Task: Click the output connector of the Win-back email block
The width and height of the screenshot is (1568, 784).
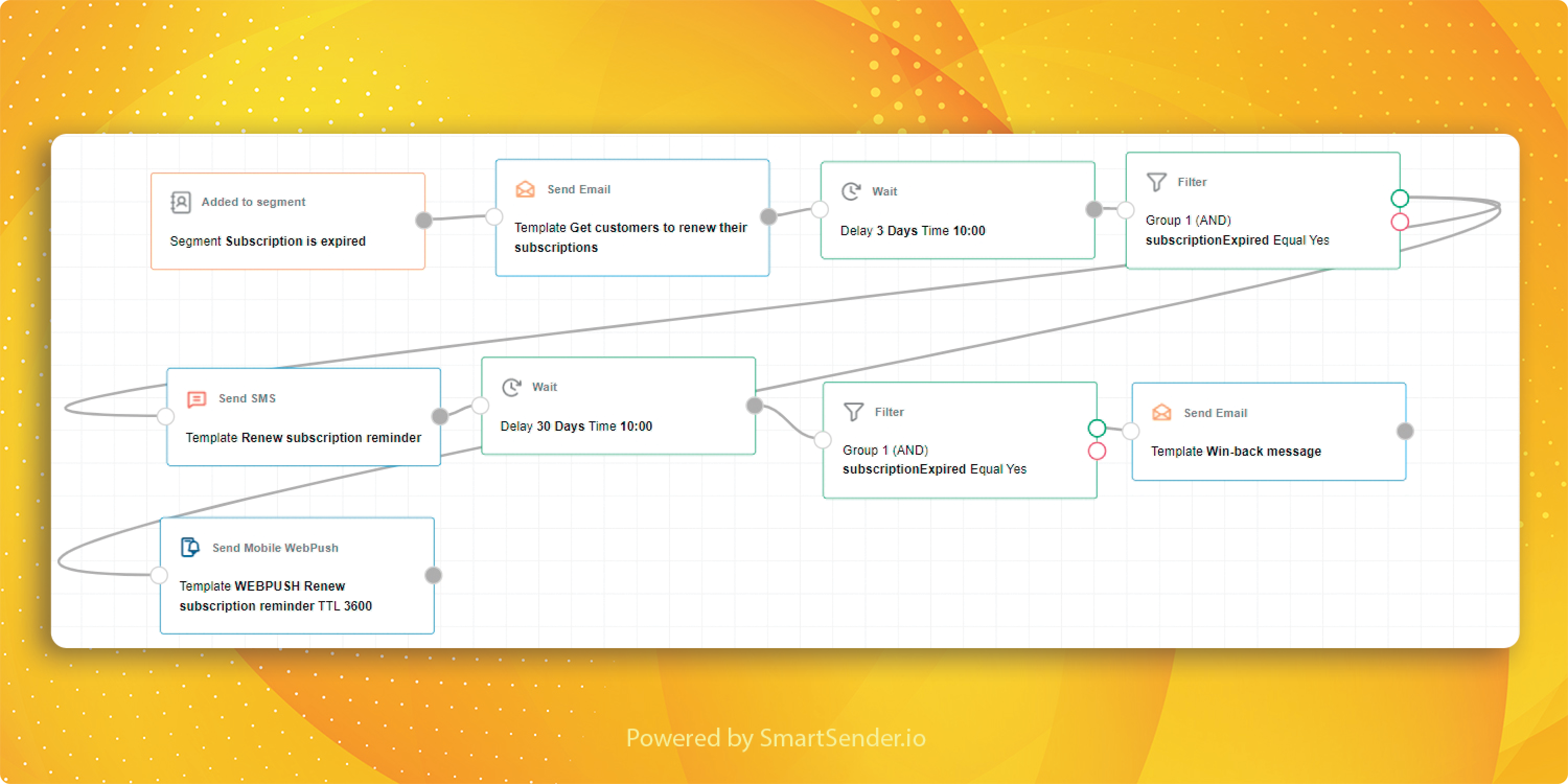Action: coord(1405,432)
